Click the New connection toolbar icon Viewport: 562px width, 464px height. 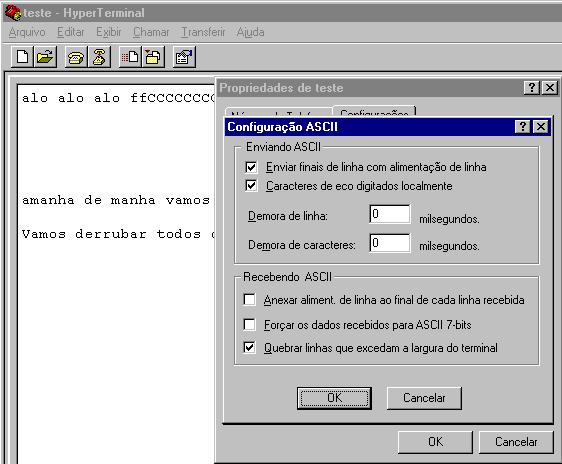pyautogui.click(x=22, y=57)
